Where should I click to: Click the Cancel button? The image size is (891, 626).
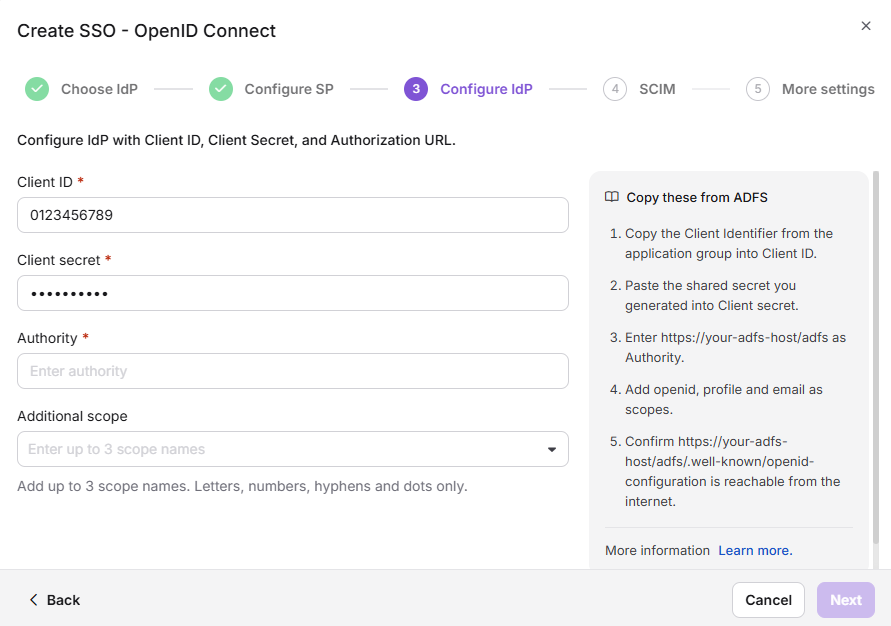[768, 600]
